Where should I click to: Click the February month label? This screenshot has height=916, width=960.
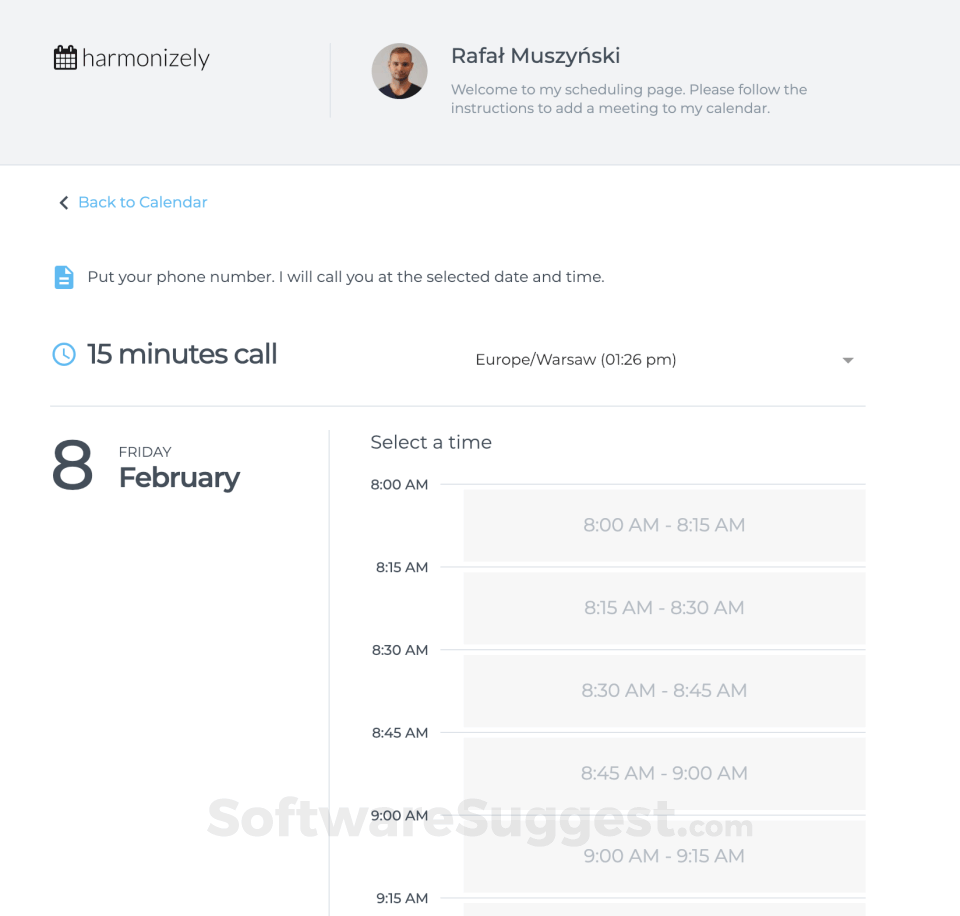tap(179, 478)
